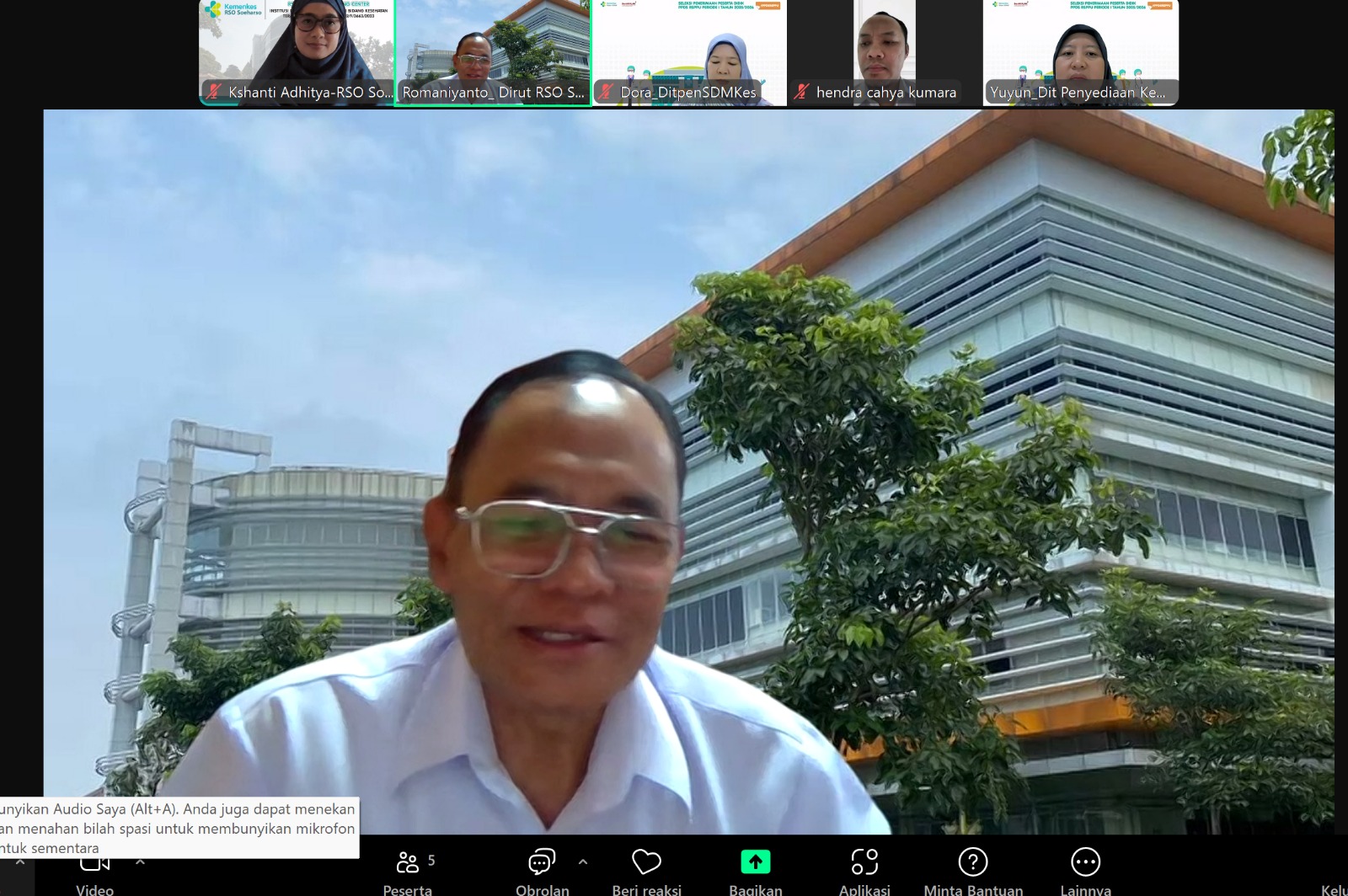This screenshot has height=896, width=1348.
Task: Select Dora_DitpenSDMKes video thumbnail
Action: (690, 52)
